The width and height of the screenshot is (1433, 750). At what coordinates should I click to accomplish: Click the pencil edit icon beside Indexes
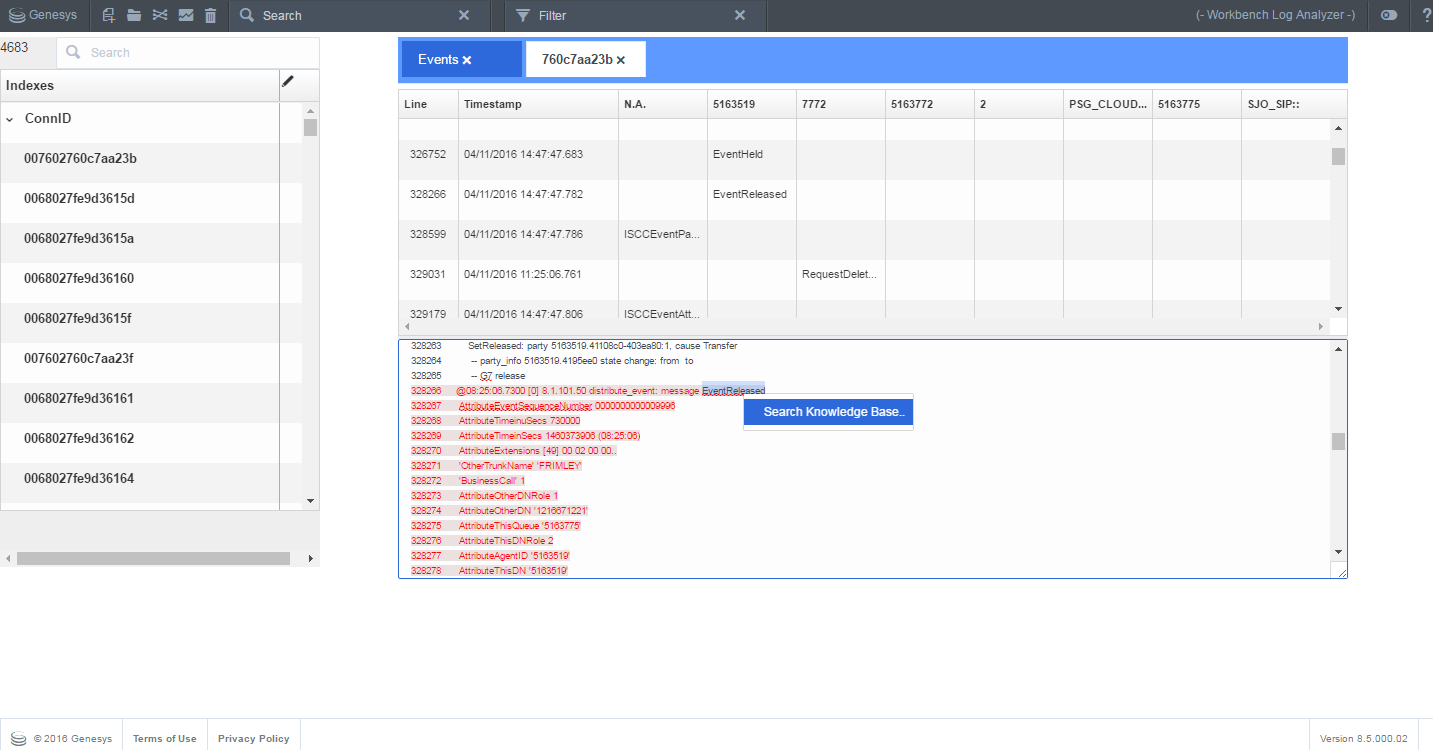pos(288,82)
